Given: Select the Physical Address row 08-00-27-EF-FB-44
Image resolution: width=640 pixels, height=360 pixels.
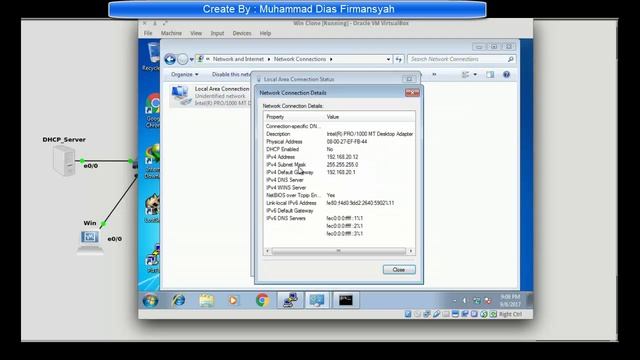Looking at the screenshot, I should tap(339, 142).
